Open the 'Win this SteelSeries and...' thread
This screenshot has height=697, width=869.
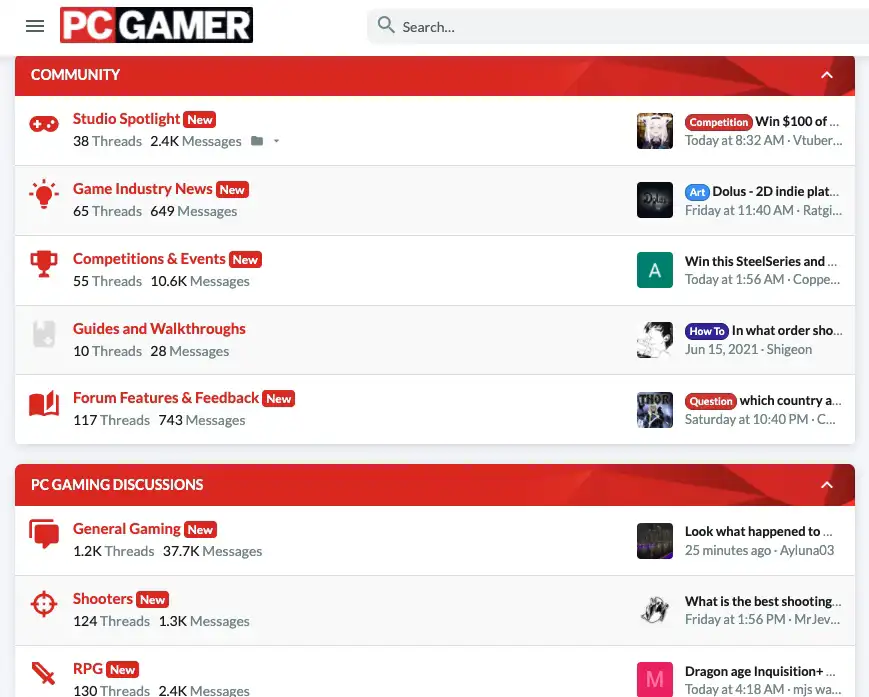pos(761,261)
